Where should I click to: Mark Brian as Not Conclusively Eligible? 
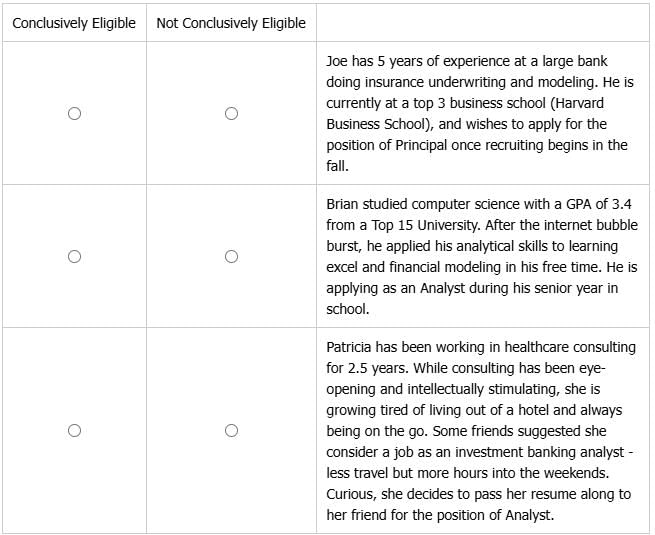pos(231,257)
